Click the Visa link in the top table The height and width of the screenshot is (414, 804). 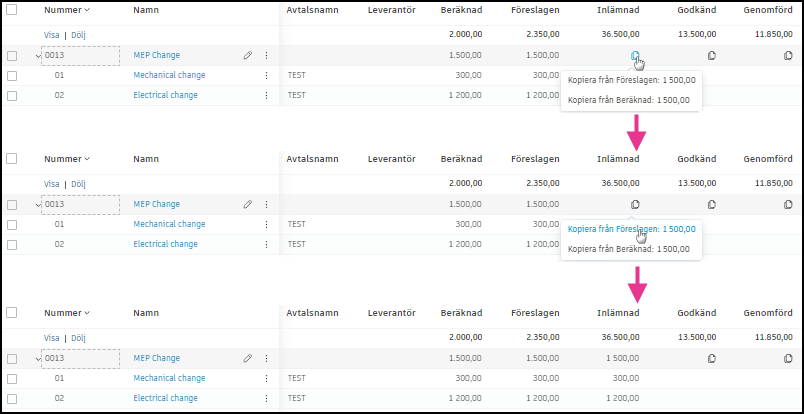(x=52, y=35)
